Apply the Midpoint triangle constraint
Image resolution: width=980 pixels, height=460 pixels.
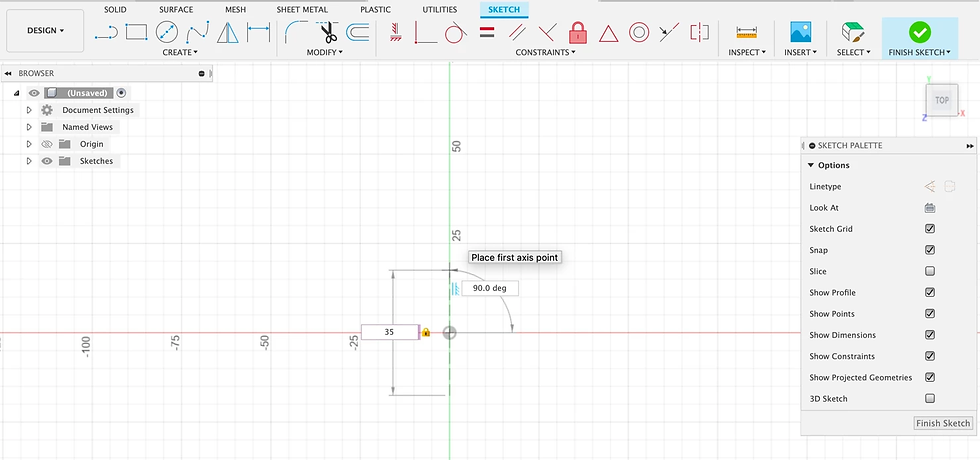608,32
